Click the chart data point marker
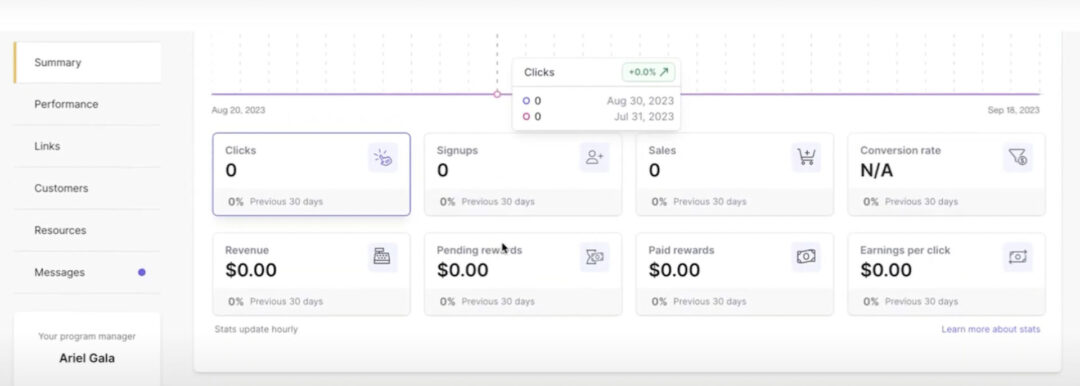The height and width of the screenshot is (386, 1080). [497, 94]
